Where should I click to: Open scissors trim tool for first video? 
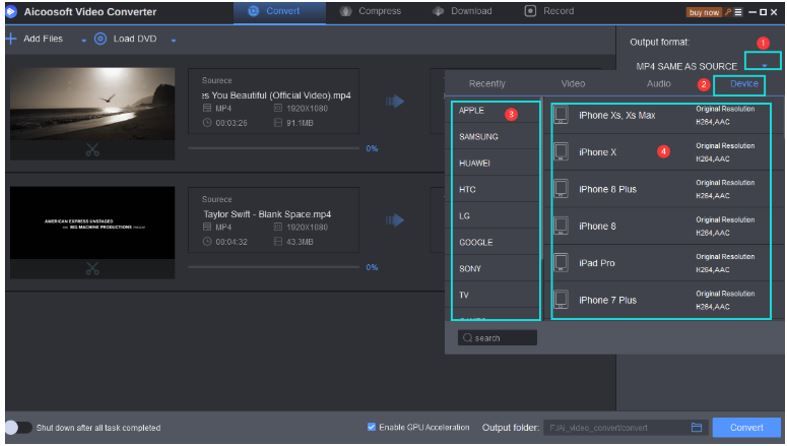click(92, 150)
